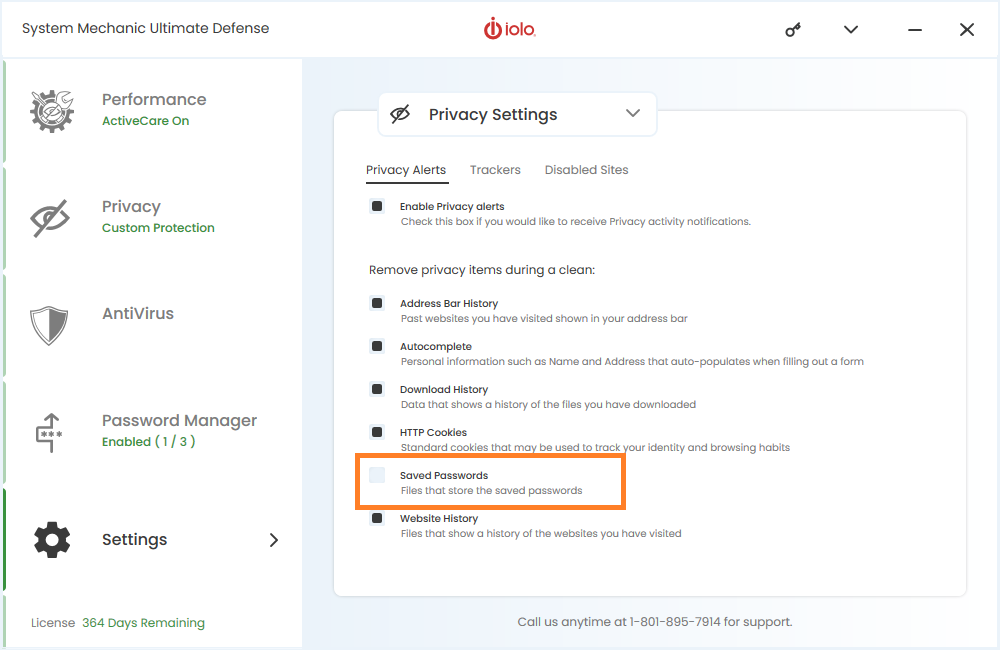Click the iolo logo
The height and width of the screenshot is (650, 1000).
pos(510,29)
